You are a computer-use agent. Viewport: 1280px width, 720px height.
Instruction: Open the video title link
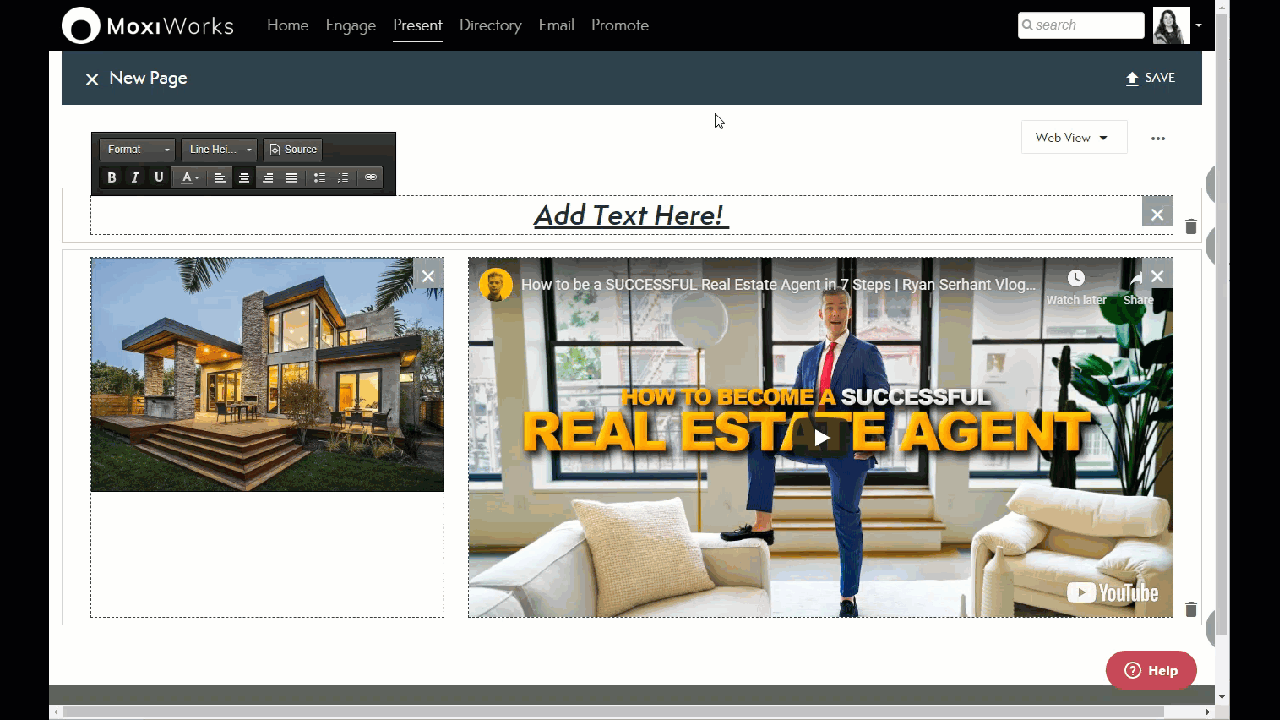pos(779,285)
